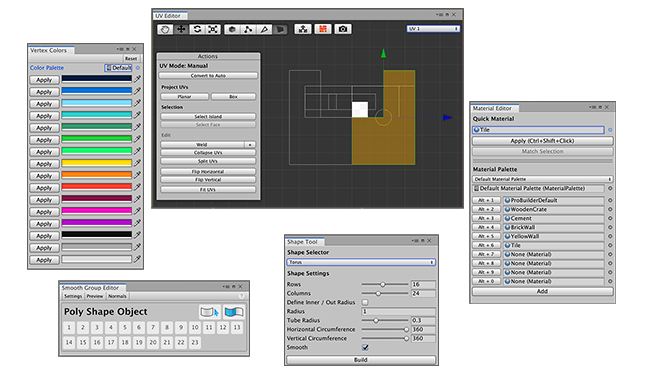The width and height of the screenshot is (647, 378).
Task: Select the pan hand tool in UV Editor
Action: pos(165,29)
